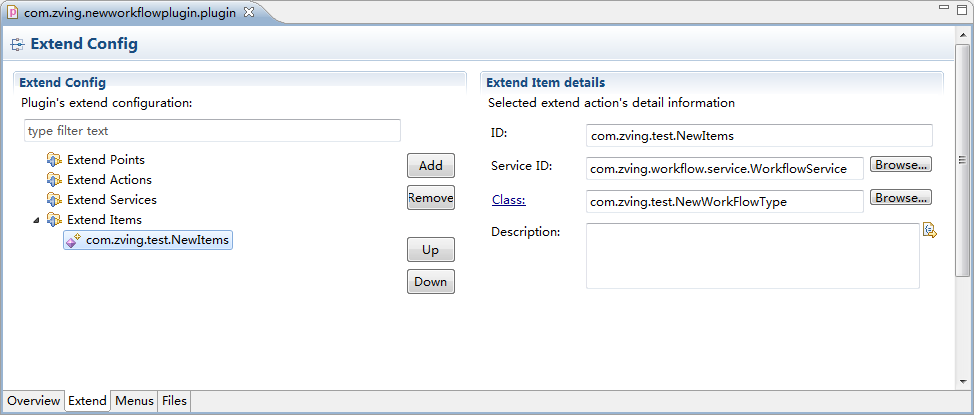The height and width of the screenshot is (415, 974).
Task: Move the item with the Up button
Action: [430, 250]
